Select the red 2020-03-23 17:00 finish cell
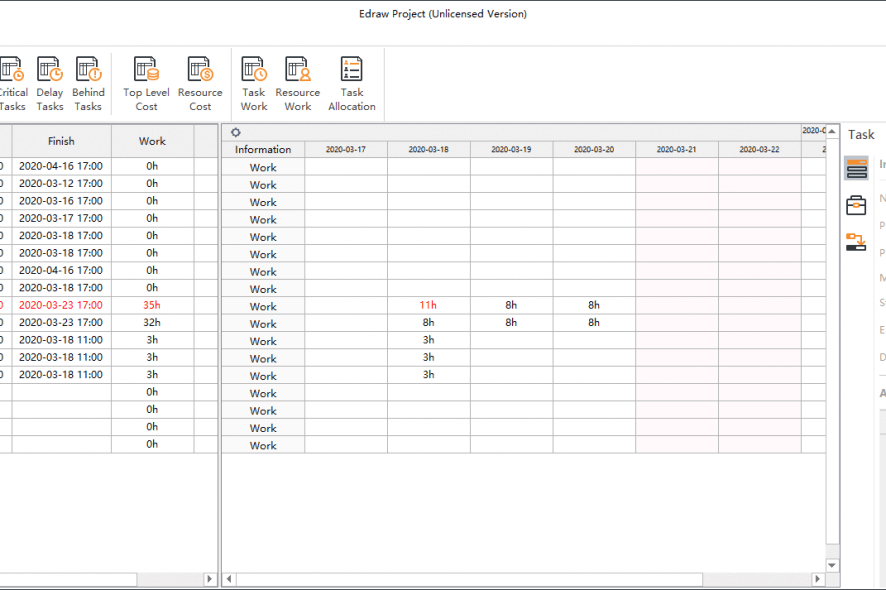The image size is (886, 590). [61, 305]
